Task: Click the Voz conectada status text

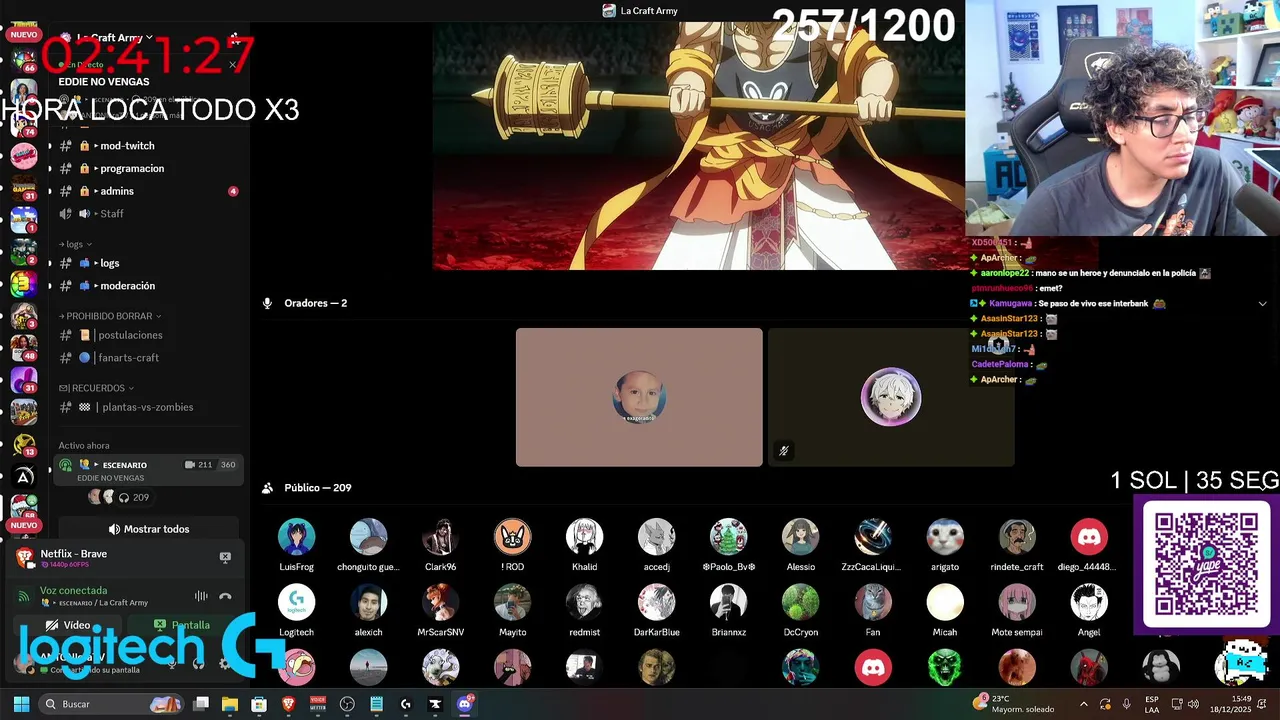Action: pyautogui.click(x=73, y=591)
